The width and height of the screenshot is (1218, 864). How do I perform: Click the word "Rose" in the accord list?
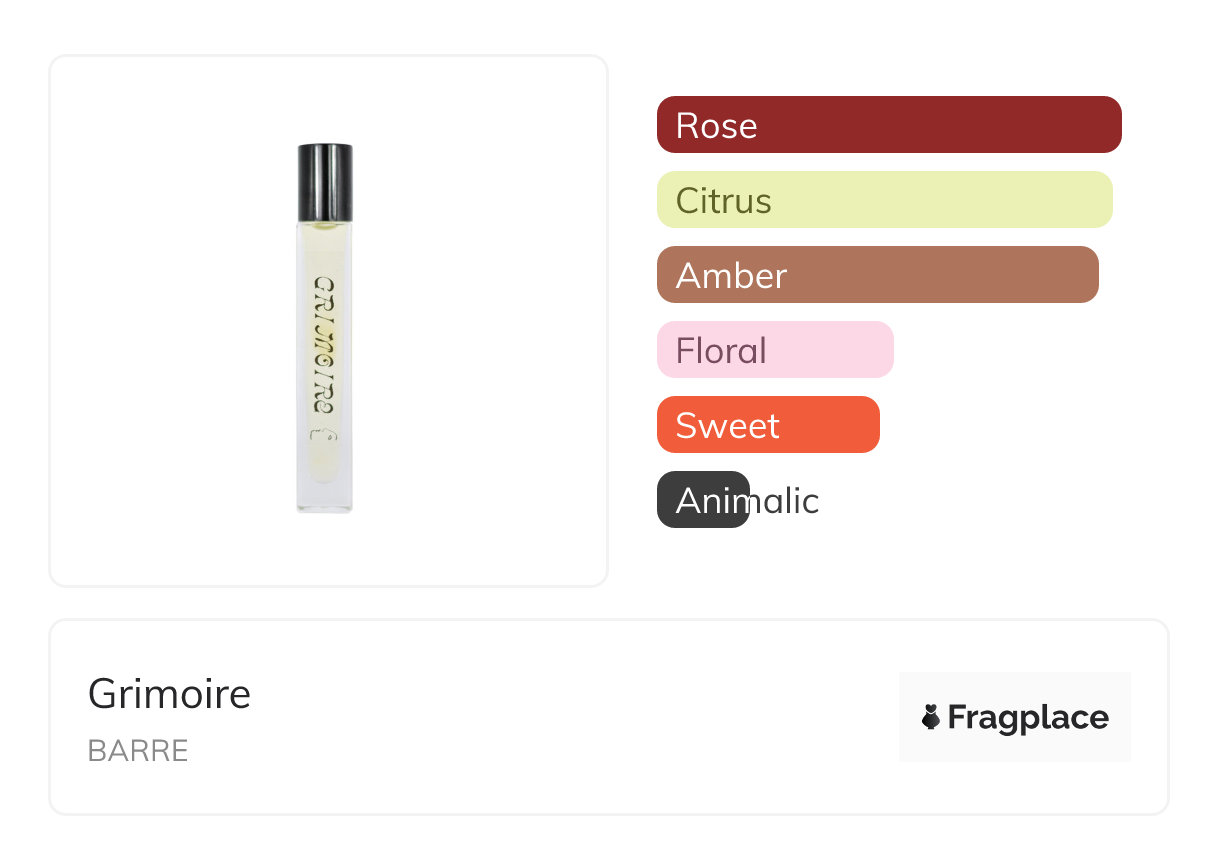pos(716,125)
